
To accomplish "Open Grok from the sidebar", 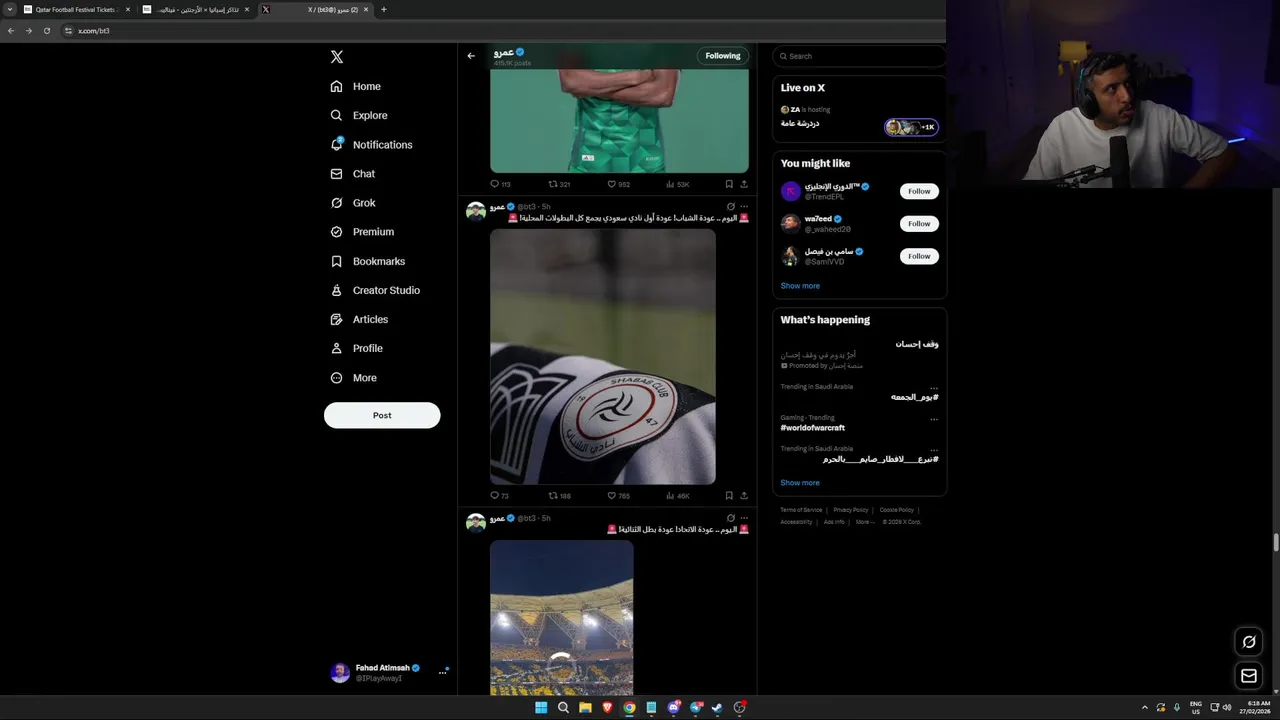I will (353, 203).
